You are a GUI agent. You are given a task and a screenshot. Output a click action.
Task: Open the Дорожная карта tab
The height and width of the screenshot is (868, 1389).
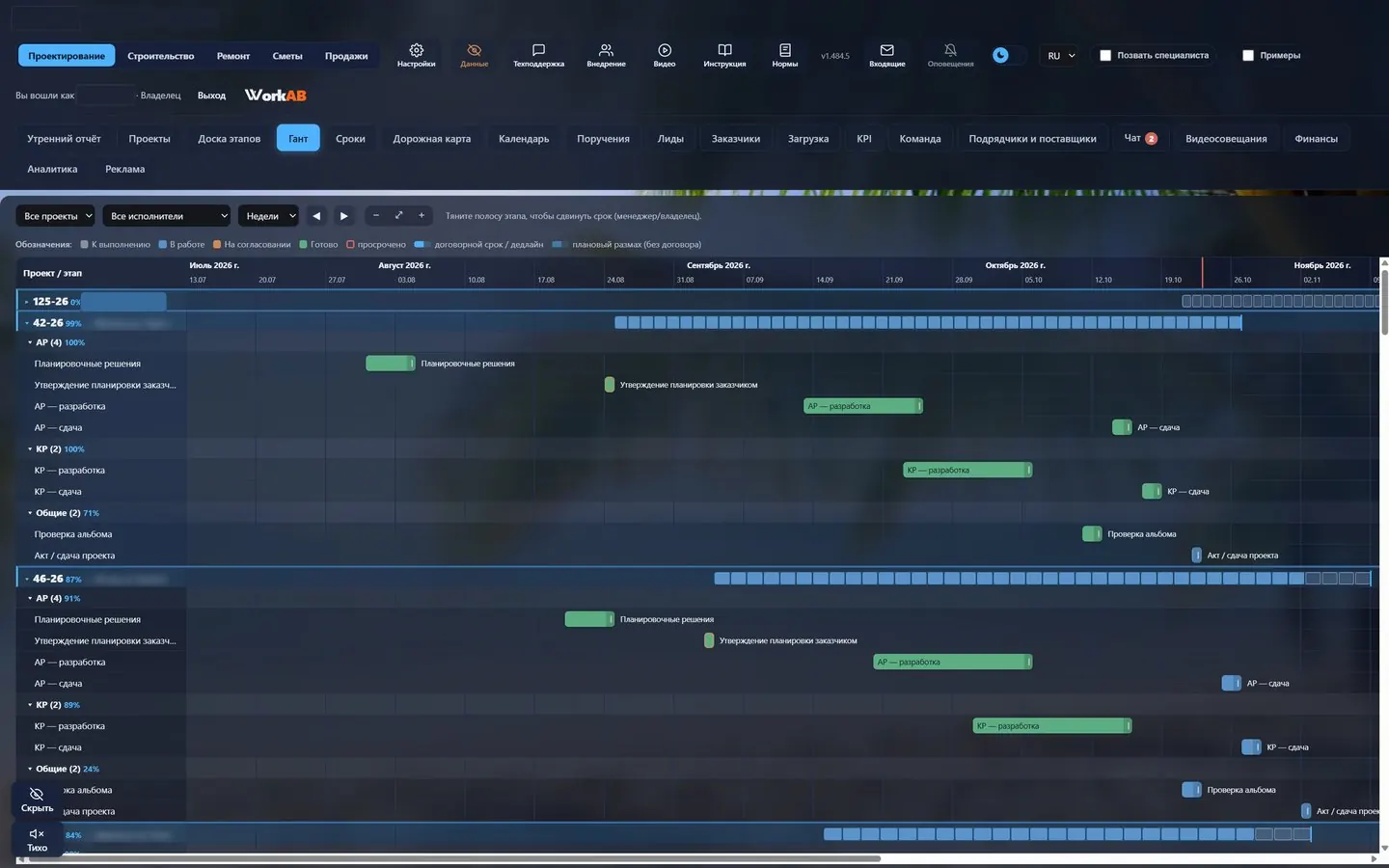(x=431, y=139)
